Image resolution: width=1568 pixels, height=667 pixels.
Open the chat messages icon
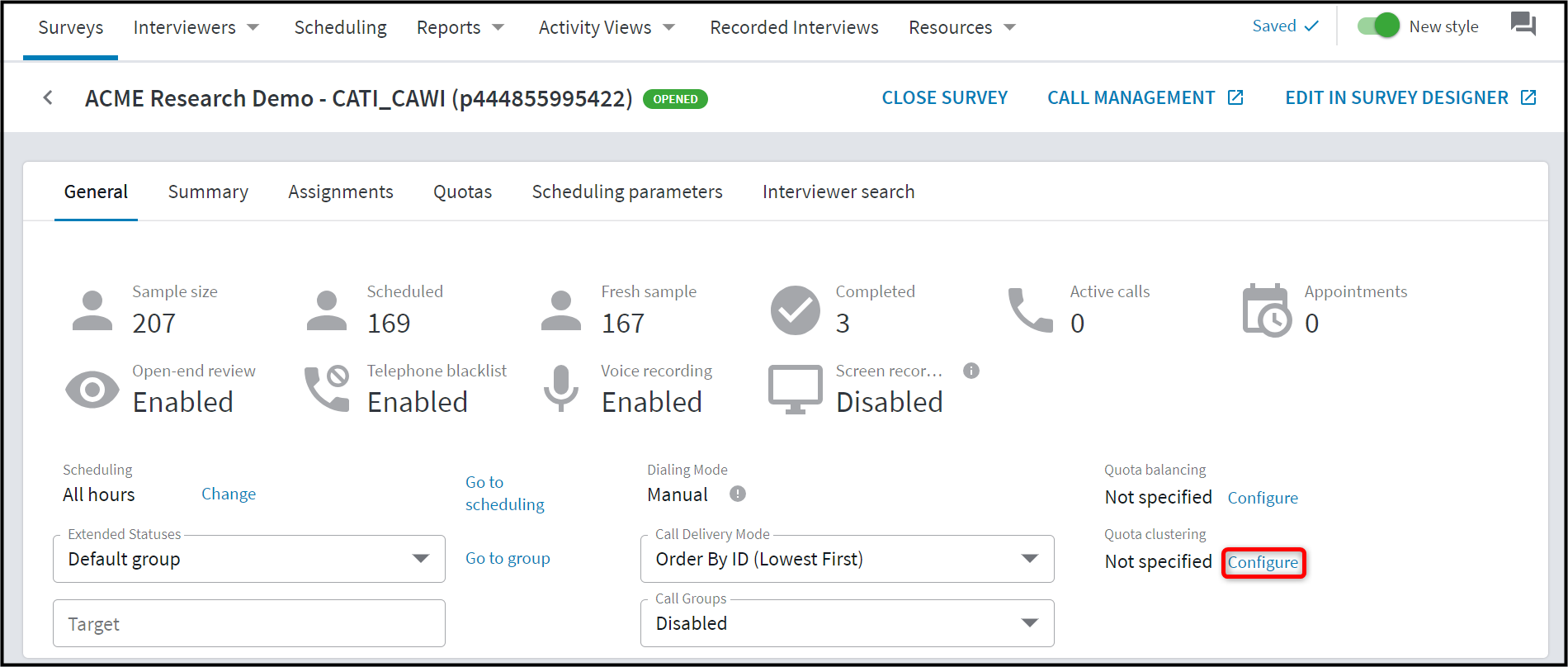click(1523, 24)
